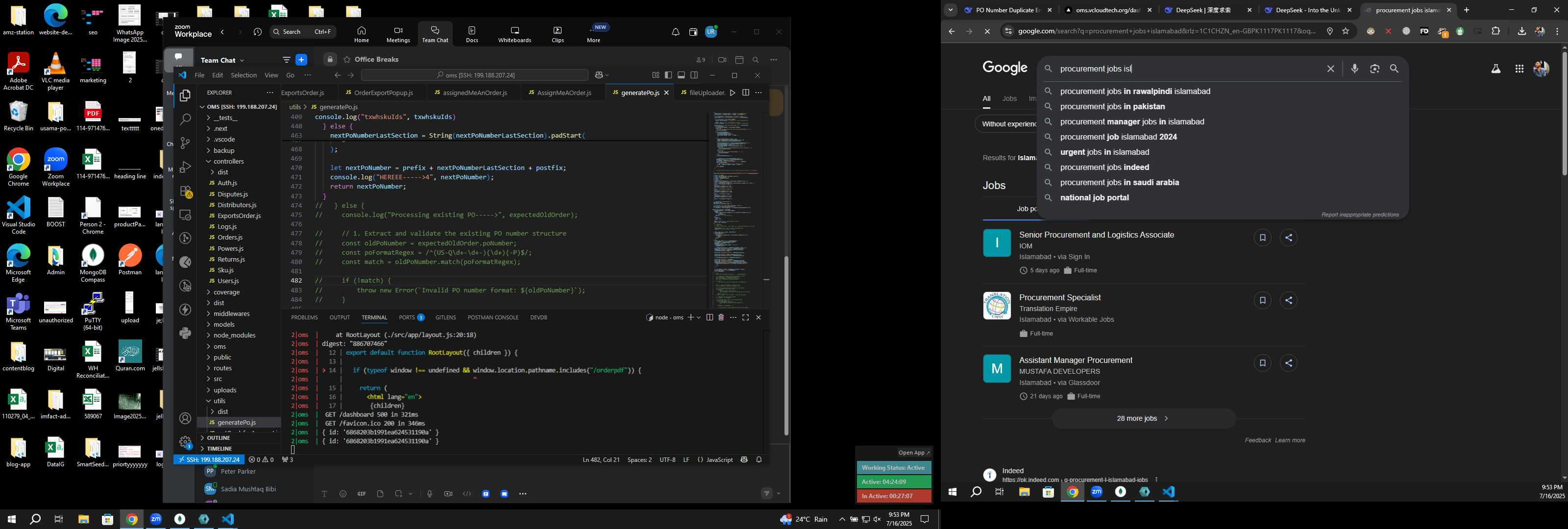
Task: Switch to Zoom Whiteboards tab
Action: [x=514, y=34]
